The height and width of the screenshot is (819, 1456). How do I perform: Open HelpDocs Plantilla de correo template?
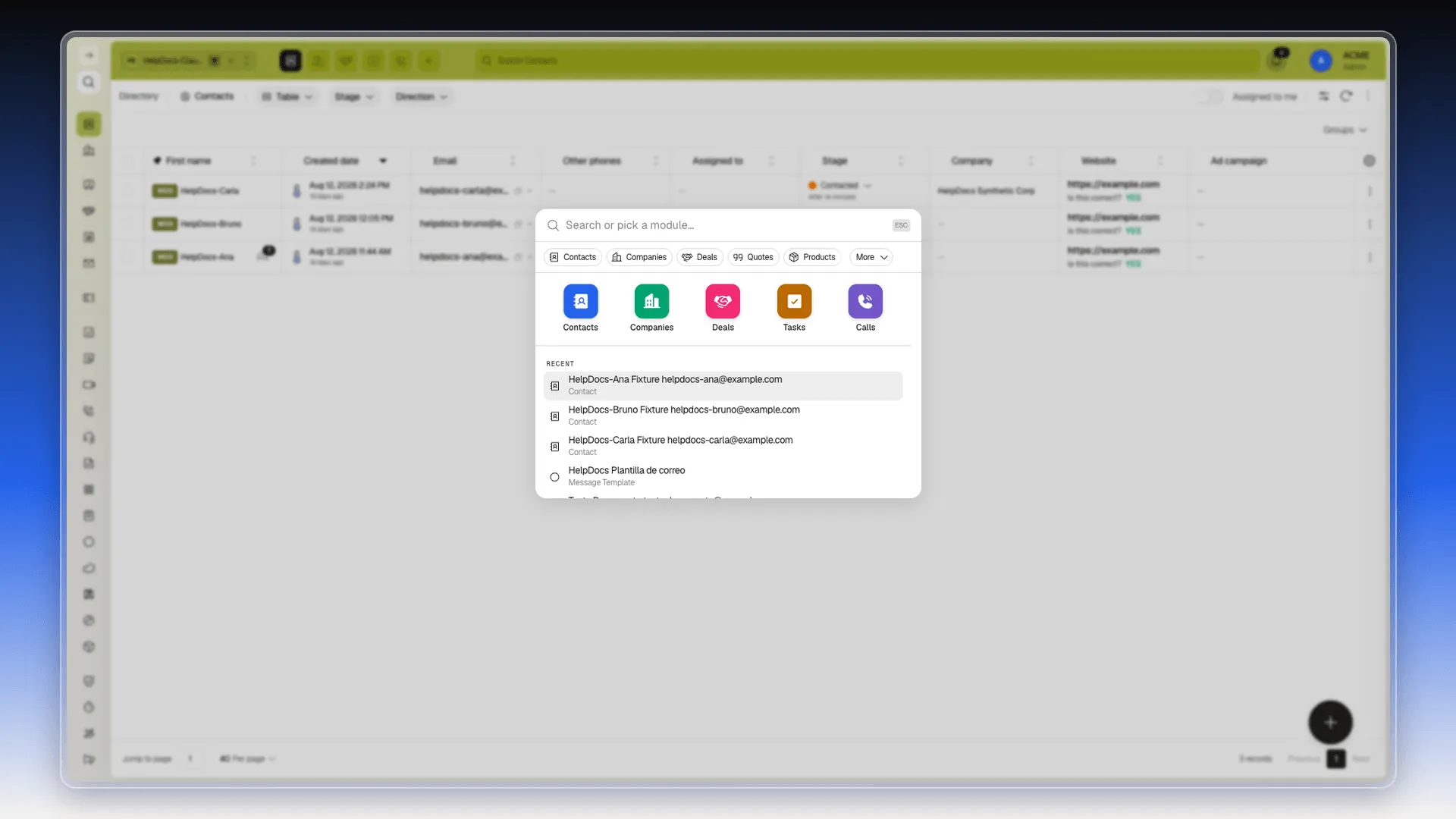(x=723, y=476)
